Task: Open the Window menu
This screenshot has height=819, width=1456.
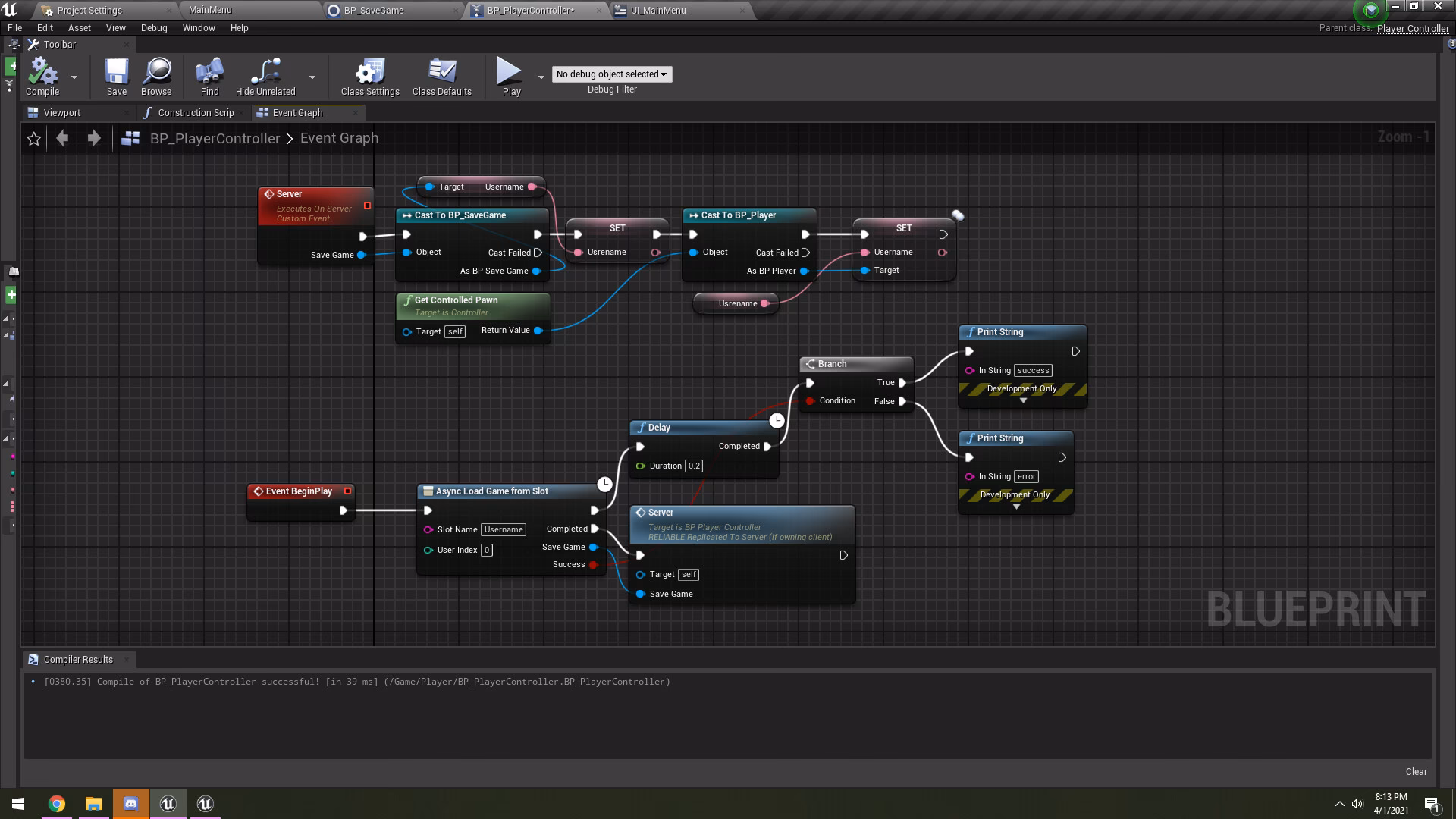Action: [x=199, y=27]
